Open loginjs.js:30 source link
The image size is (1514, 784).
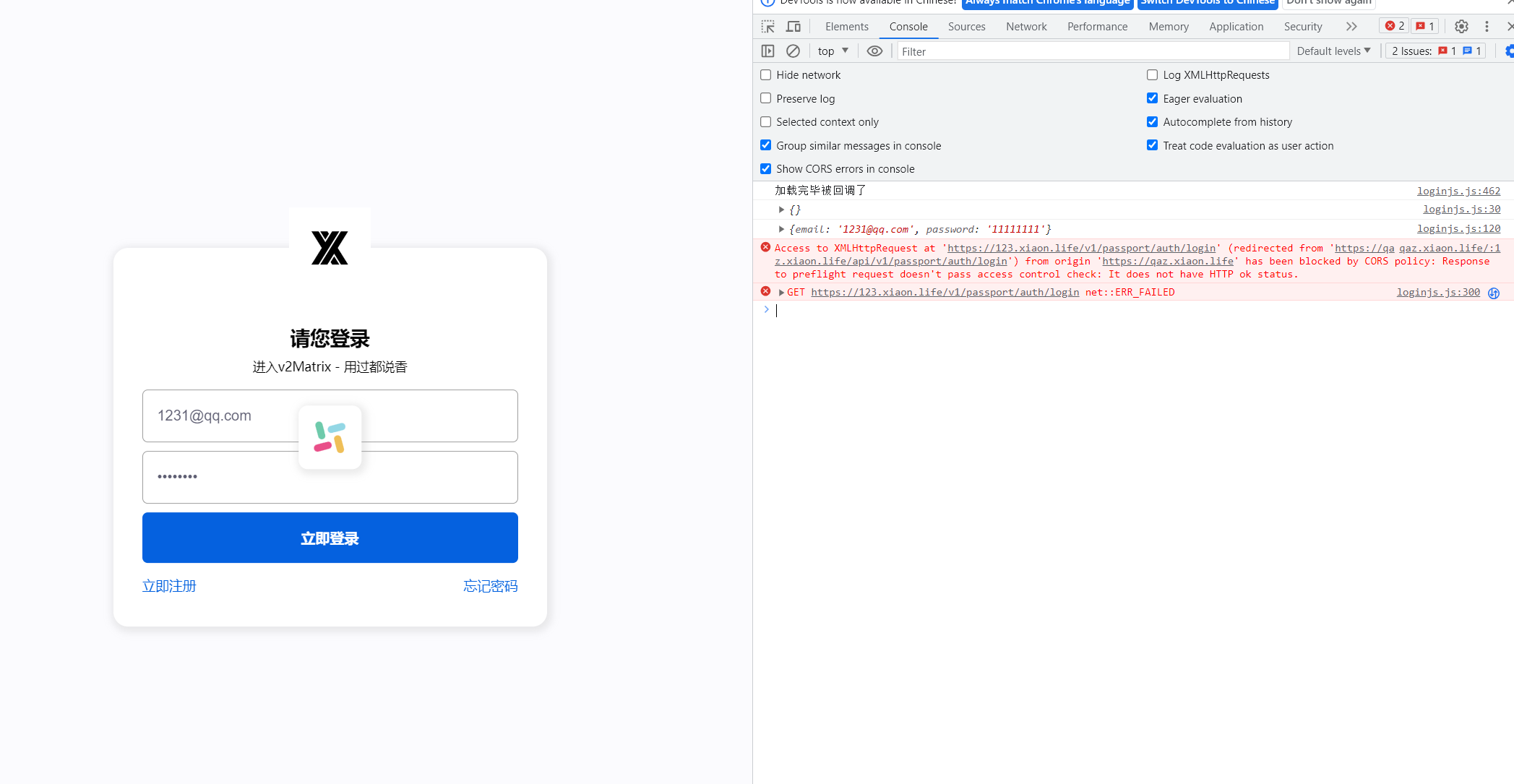click(1461, 209)
